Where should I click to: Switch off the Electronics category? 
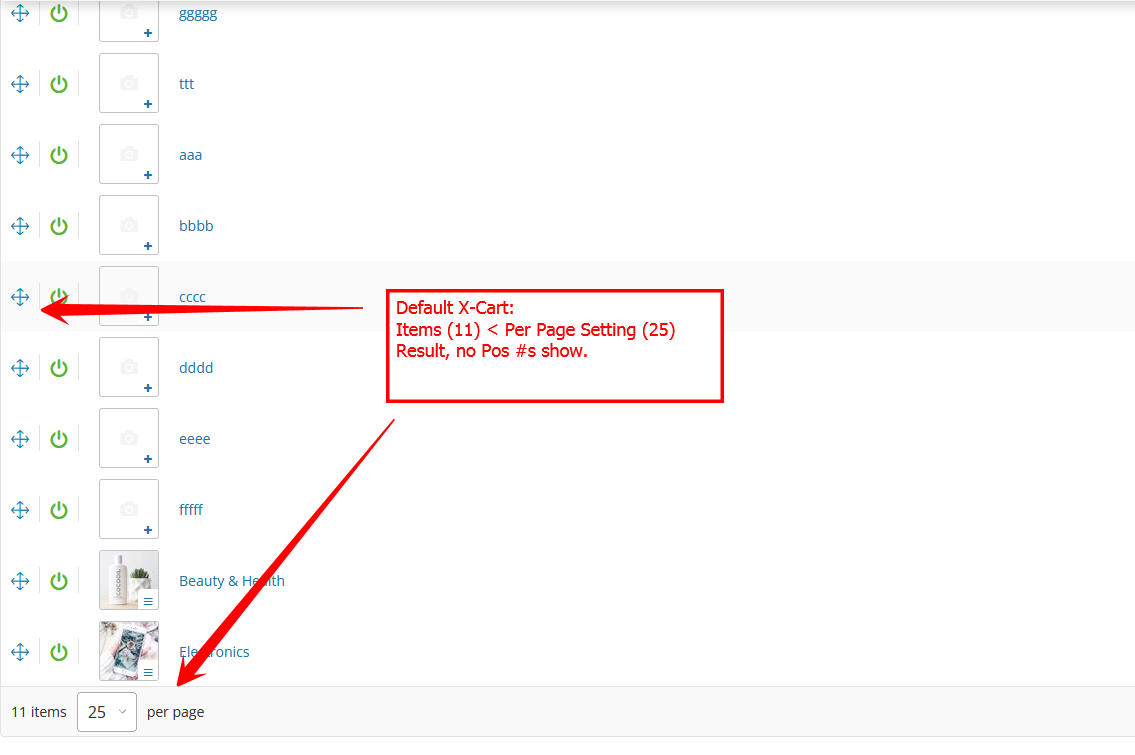pos(59,652)
